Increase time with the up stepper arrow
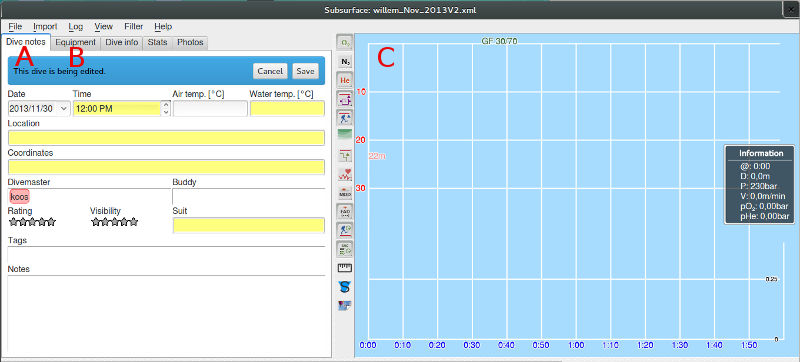Image resolution: width=800 pixels, height=362 pixels. click(x=166, y=105)
